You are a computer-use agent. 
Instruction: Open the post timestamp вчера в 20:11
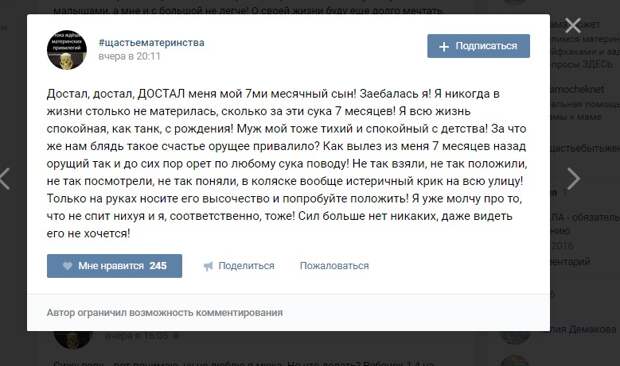(129, 56)
